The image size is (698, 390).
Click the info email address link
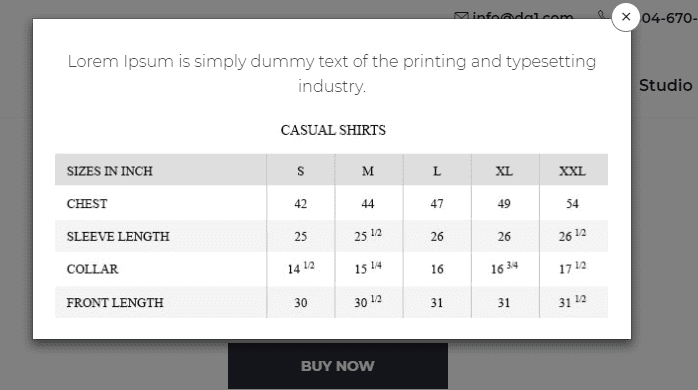[523, 16]
